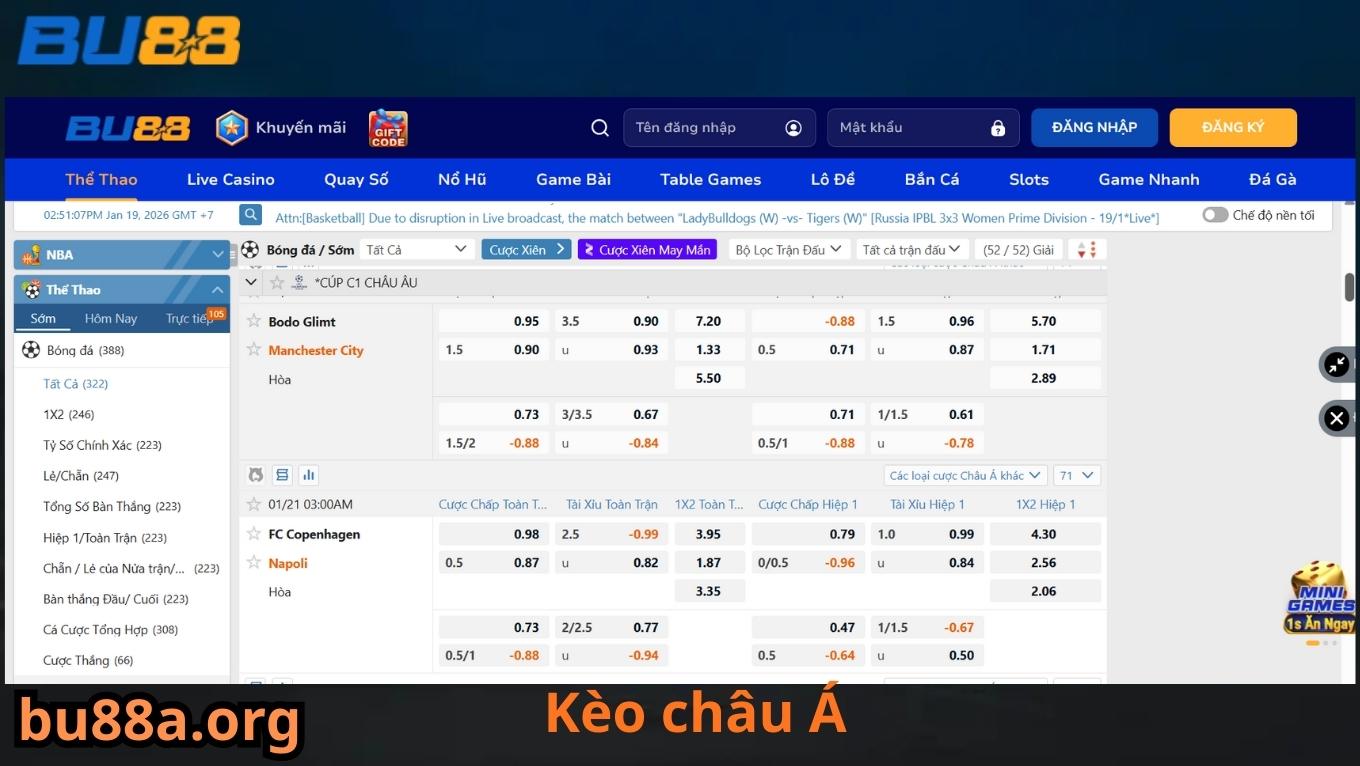Select the bar chart statistics icon above FC Copenhagen
Screen dimensions: 1360x766
[x=308, y=474]
